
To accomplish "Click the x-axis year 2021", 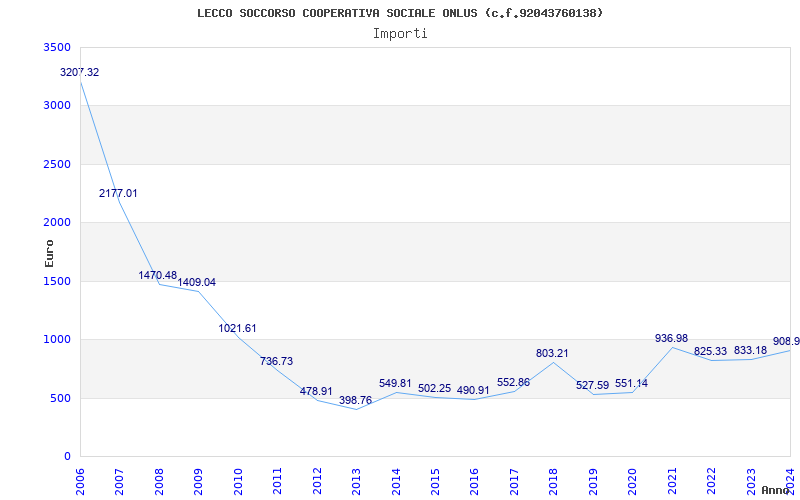I will coord(672,481).
